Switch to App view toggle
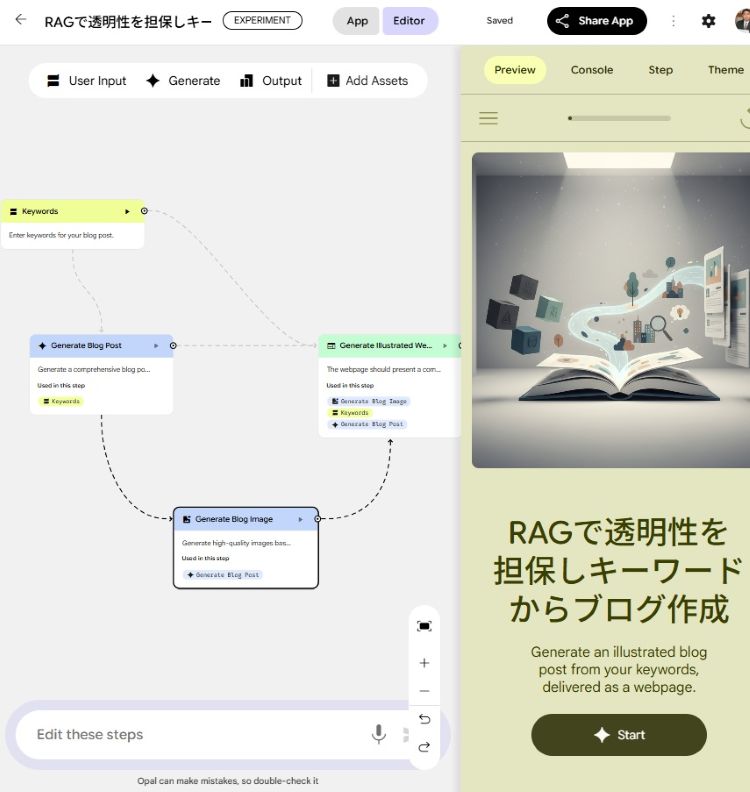 click(357, 21)
